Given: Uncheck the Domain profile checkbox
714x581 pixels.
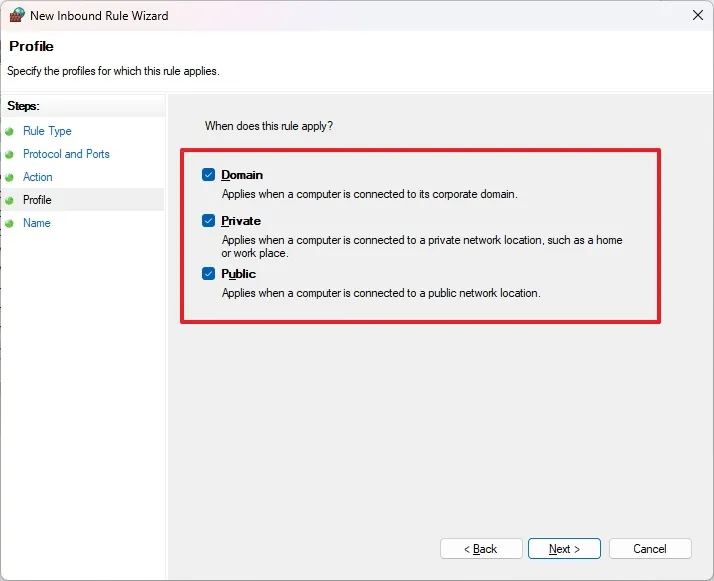Looking at the screenshot, I should 209,175.
